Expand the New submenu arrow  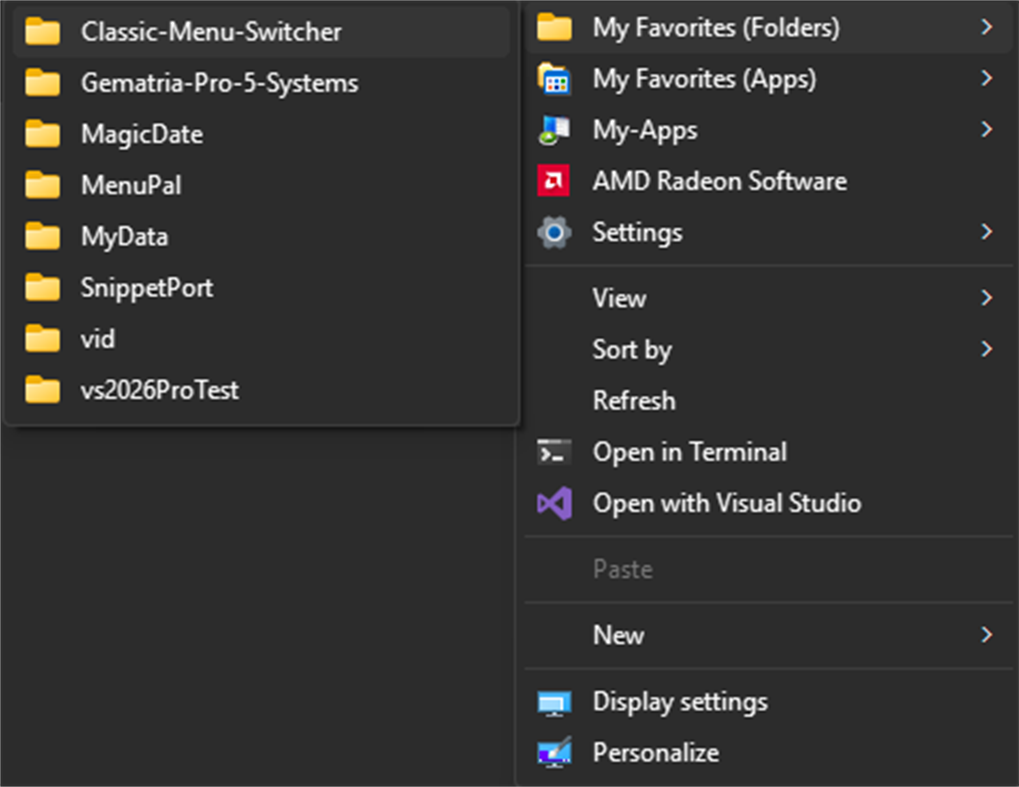click(987, 635)
